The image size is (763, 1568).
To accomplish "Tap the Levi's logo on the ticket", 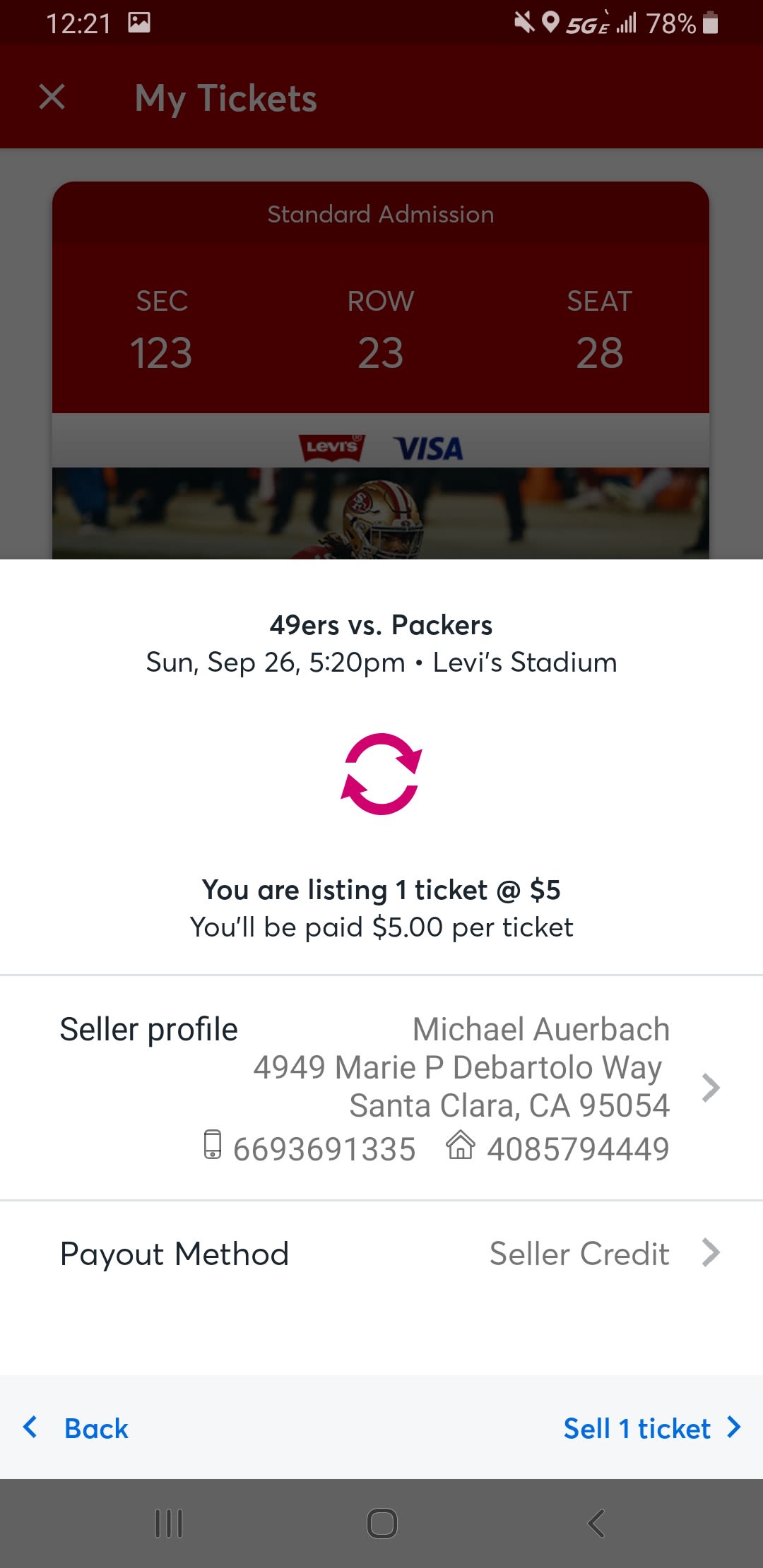I will pos(332,448).
